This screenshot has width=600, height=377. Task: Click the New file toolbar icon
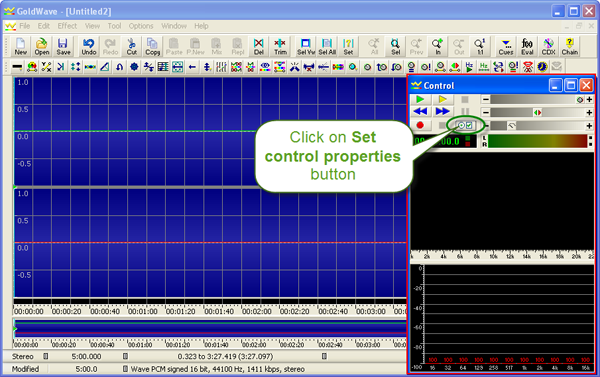(20, 47)
